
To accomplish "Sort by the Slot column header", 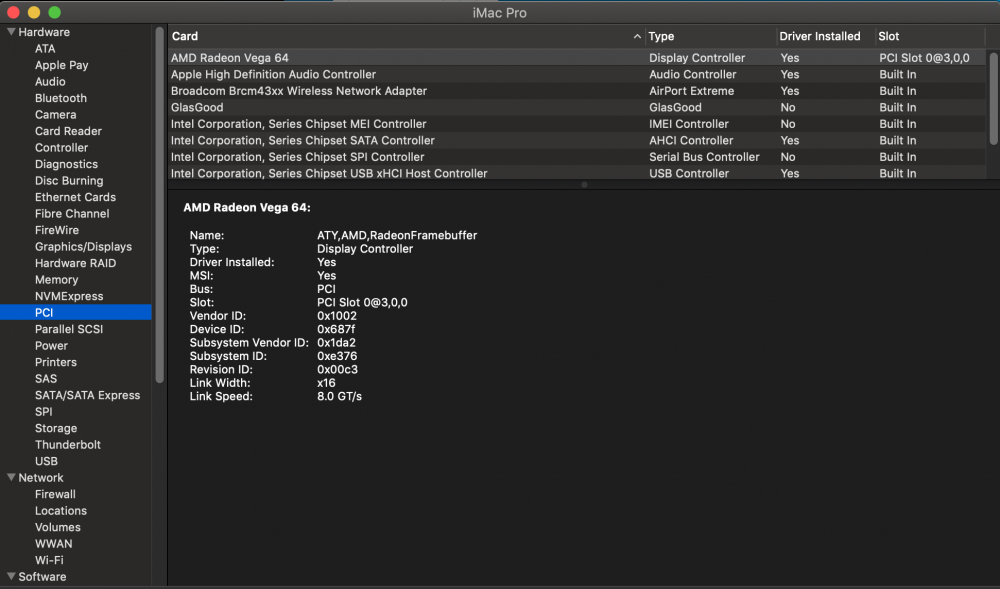I will pos(930,36).
